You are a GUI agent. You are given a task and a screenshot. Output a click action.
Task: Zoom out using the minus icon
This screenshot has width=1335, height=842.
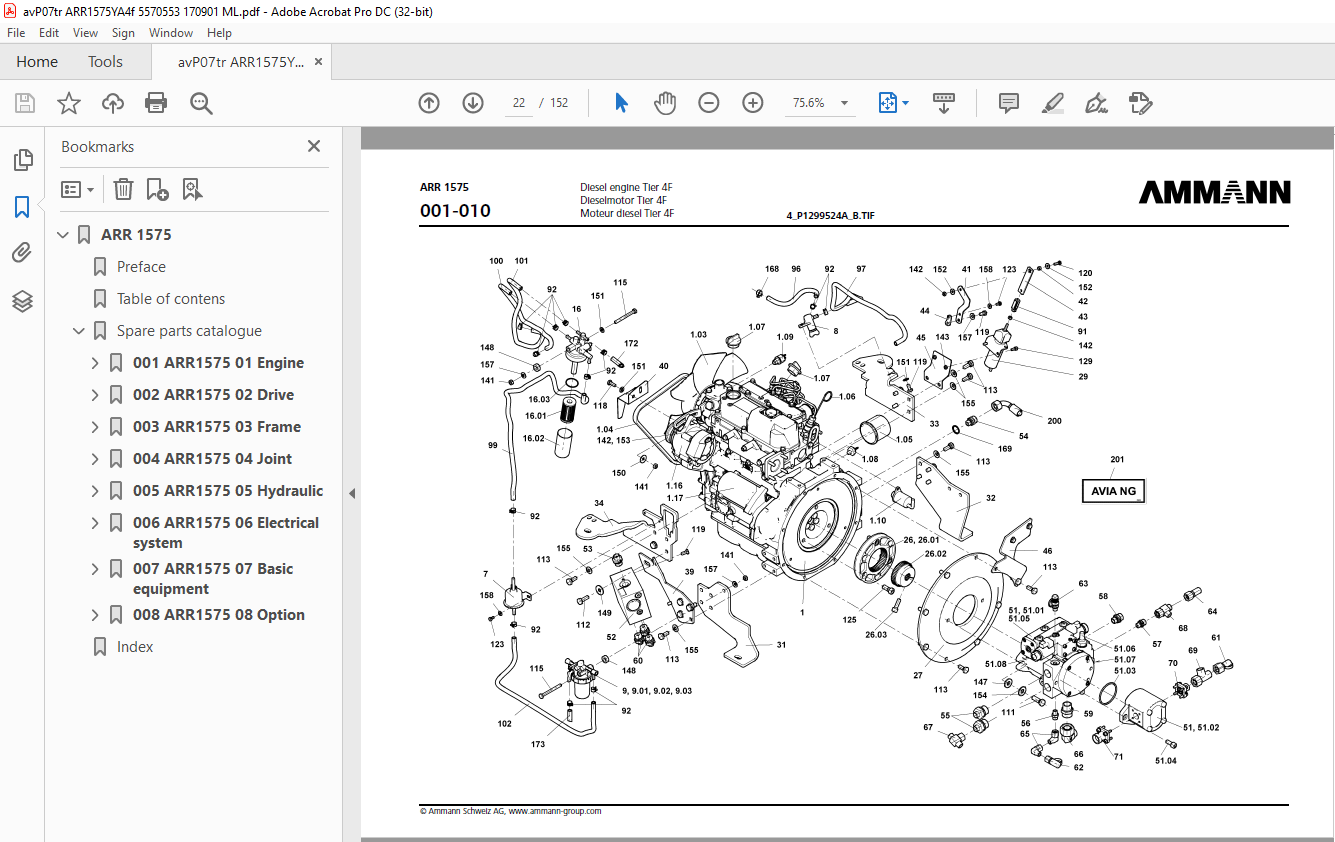709,103
